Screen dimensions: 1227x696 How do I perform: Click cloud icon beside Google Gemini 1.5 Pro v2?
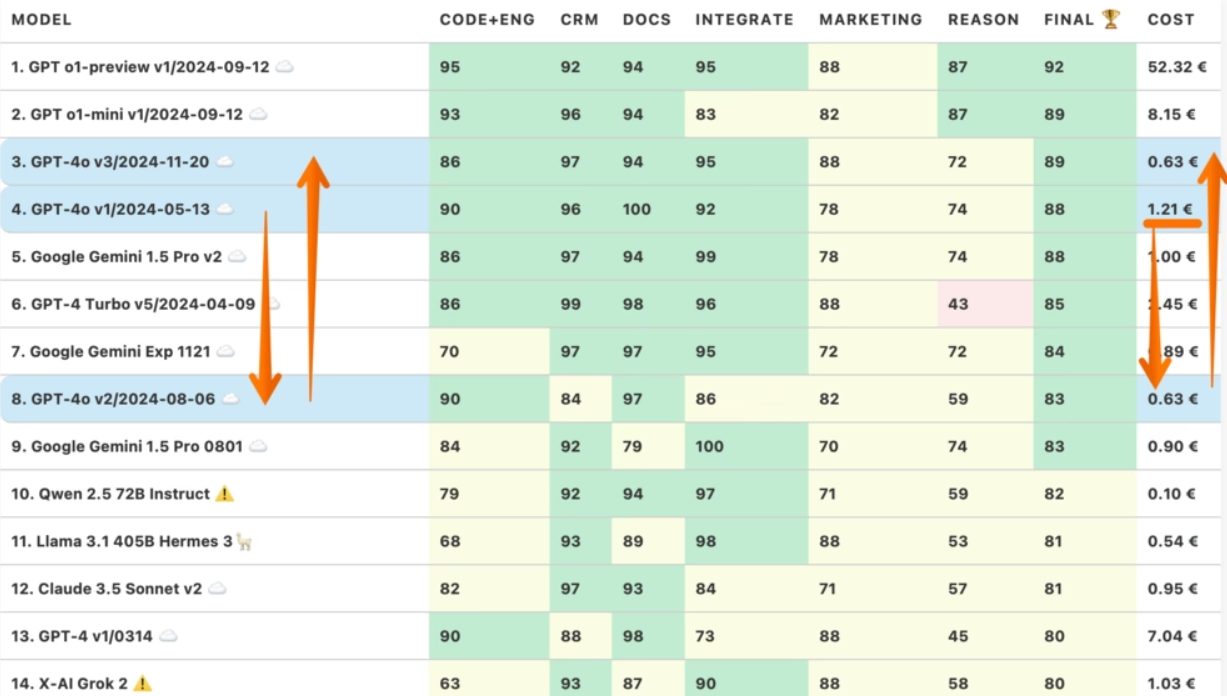[237, 257]
